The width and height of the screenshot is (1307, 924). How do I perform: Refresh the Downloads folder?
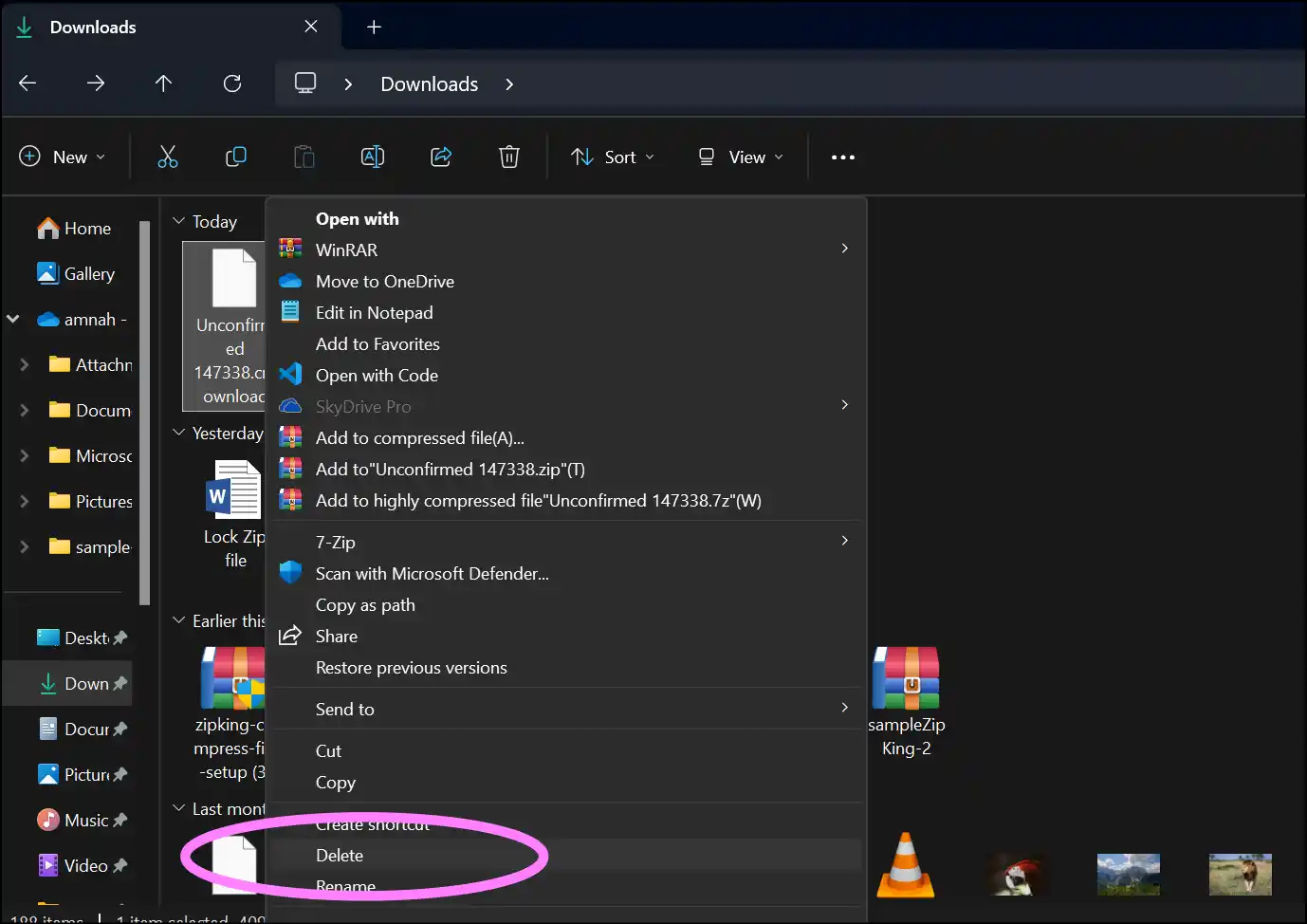pos(232,83)
